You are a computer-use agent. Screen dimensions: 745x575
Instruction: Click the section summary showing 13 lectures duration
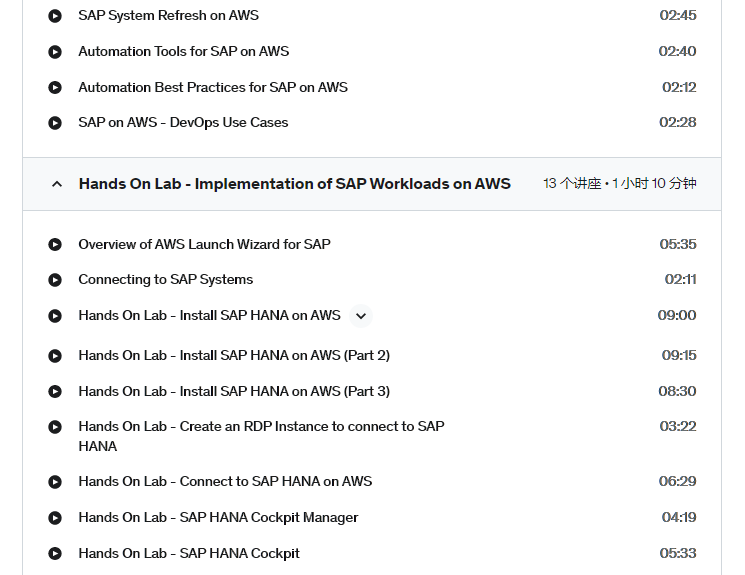point(620,183)
